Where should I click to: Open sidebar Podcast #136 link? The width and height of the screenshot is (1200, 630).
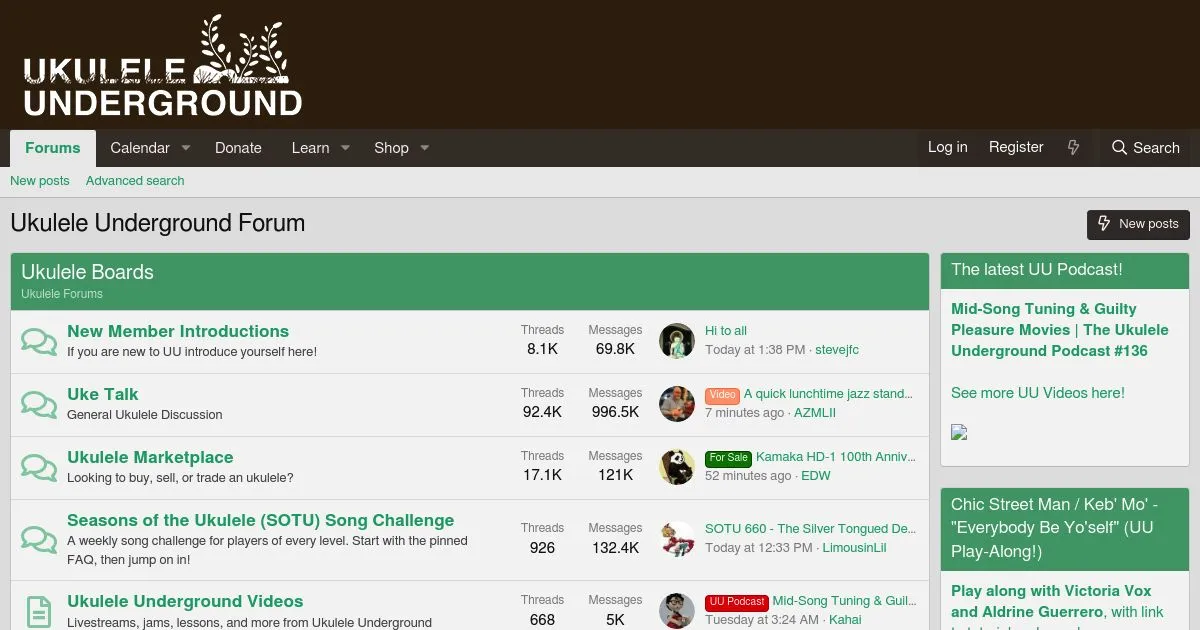pyautogui.click(x=1059, y=330)
